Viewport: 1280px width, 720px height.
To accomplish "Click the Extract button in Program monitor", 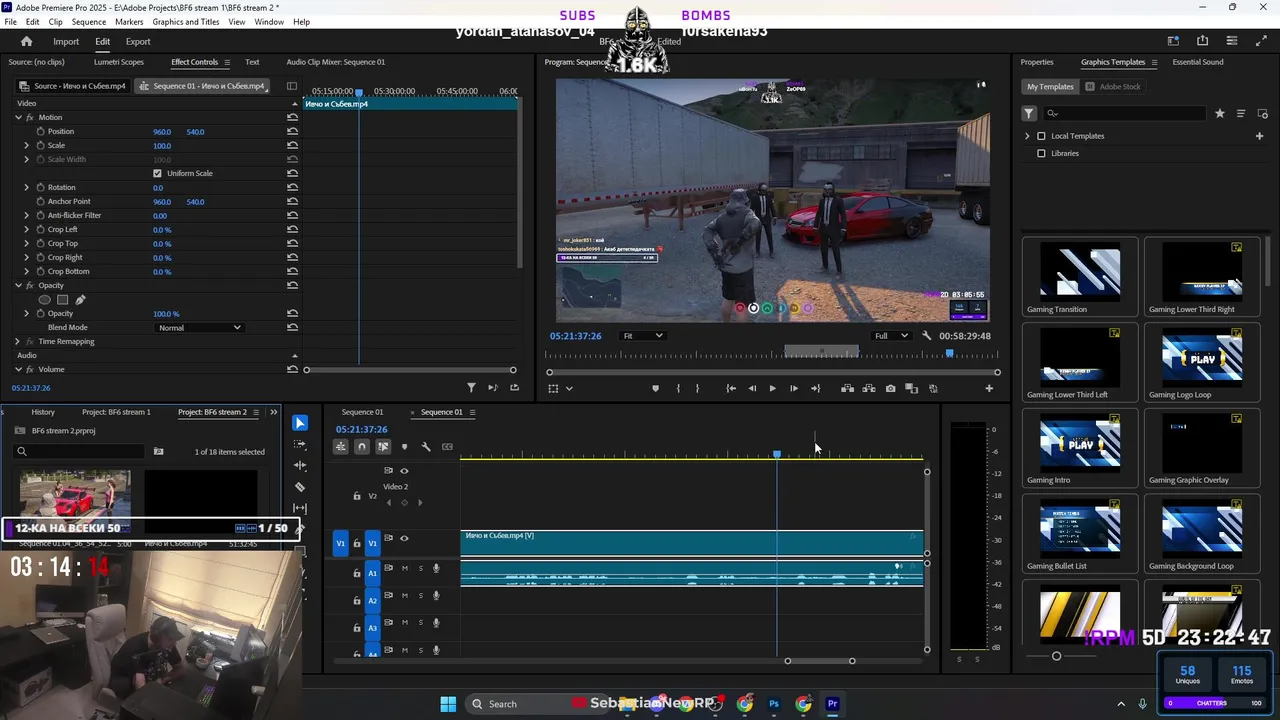I will click(x=869, y=388).
